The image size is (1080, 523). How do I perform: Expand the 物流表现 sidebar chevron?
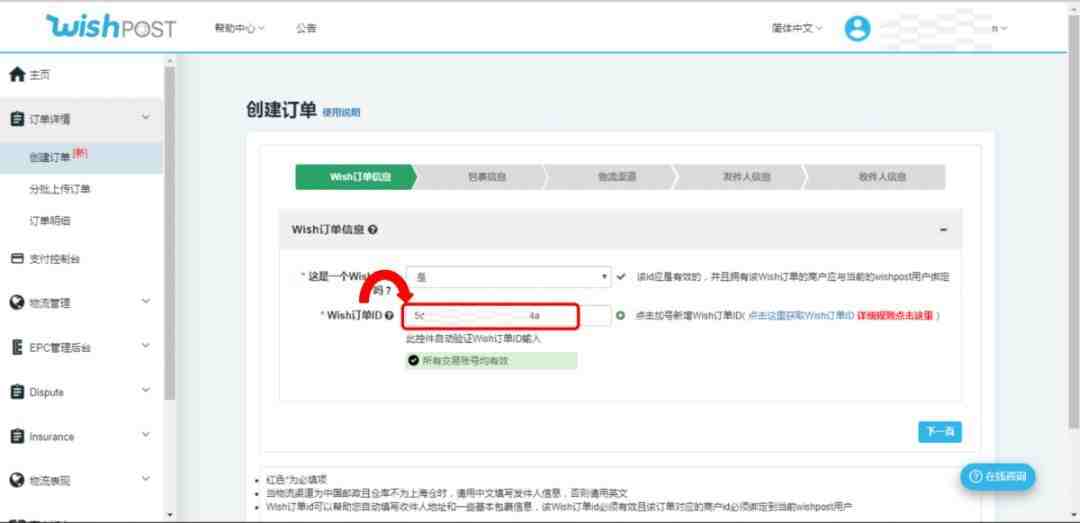tap(145, 479)
